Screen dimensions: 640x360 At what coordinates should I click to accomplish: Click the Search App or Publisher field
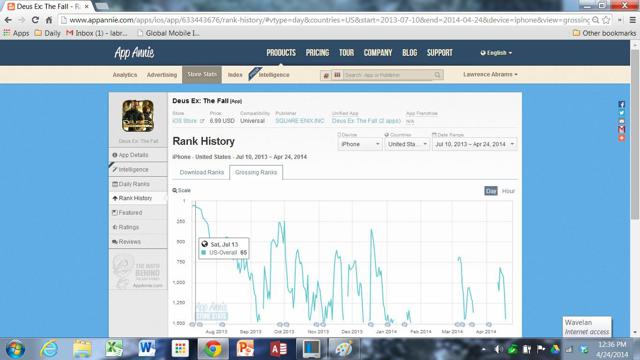coord(388,75)
